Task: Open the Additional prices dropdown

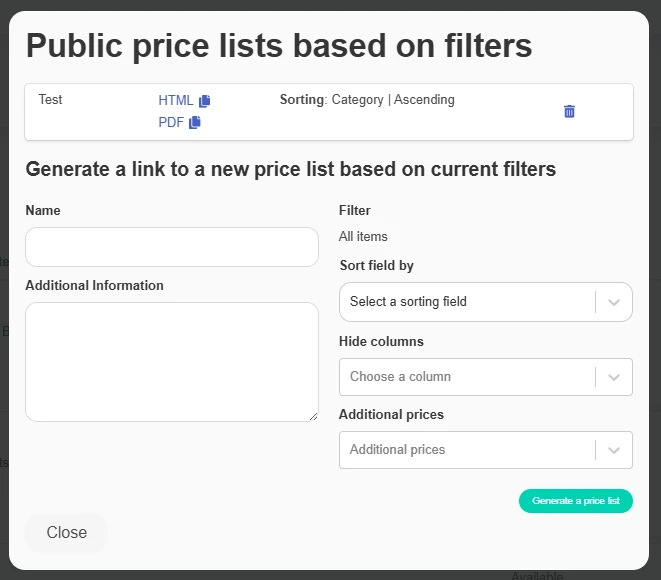Action: pyautogui.click(x=486, y=450)
